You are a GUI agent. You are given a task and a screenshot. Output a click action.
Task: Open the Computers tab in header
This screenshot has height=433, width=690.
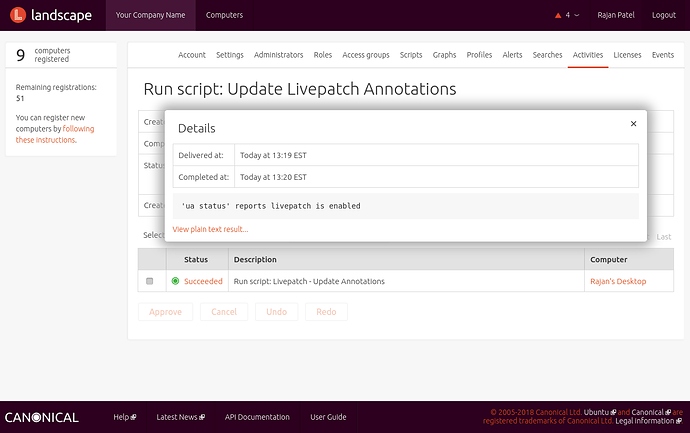pyautogui.click(x=224, y=15)
